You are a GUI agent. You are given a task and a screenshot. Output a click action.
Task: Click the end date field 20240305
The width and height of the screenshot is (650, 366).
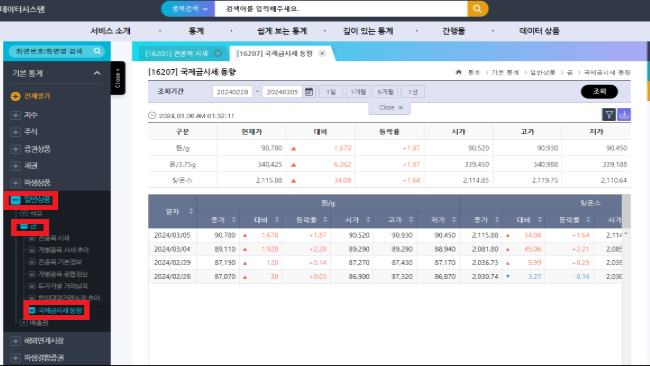point(282,92)
